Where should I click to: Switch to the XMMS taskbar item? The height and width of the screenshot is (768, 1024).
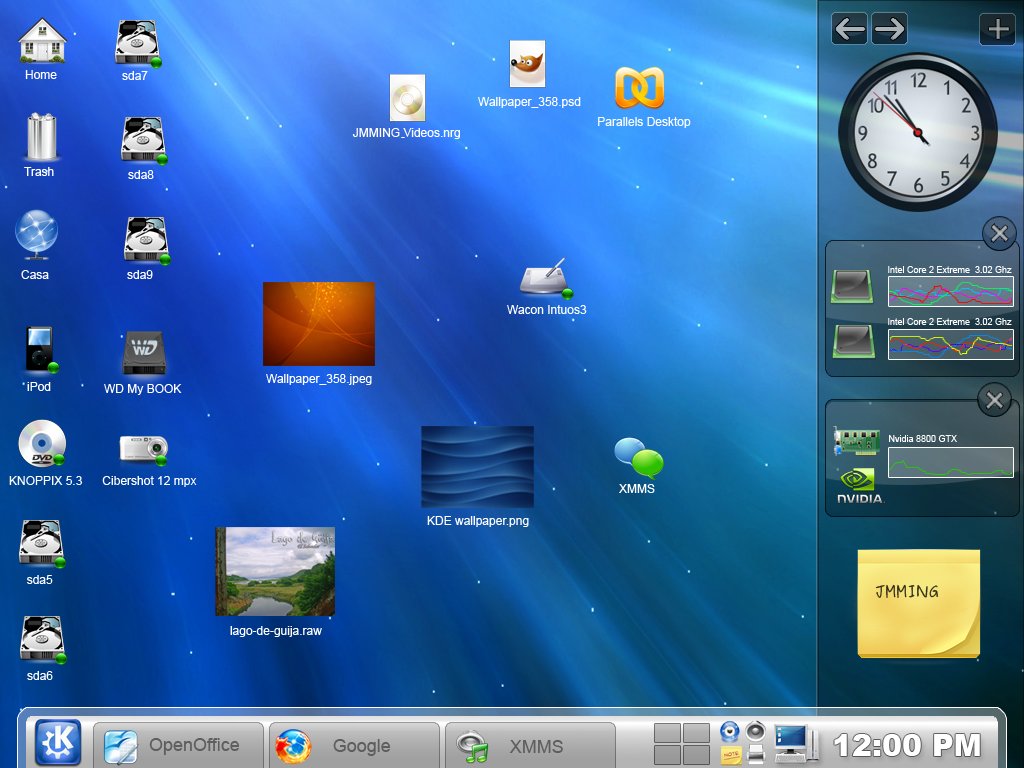(530, 746)
